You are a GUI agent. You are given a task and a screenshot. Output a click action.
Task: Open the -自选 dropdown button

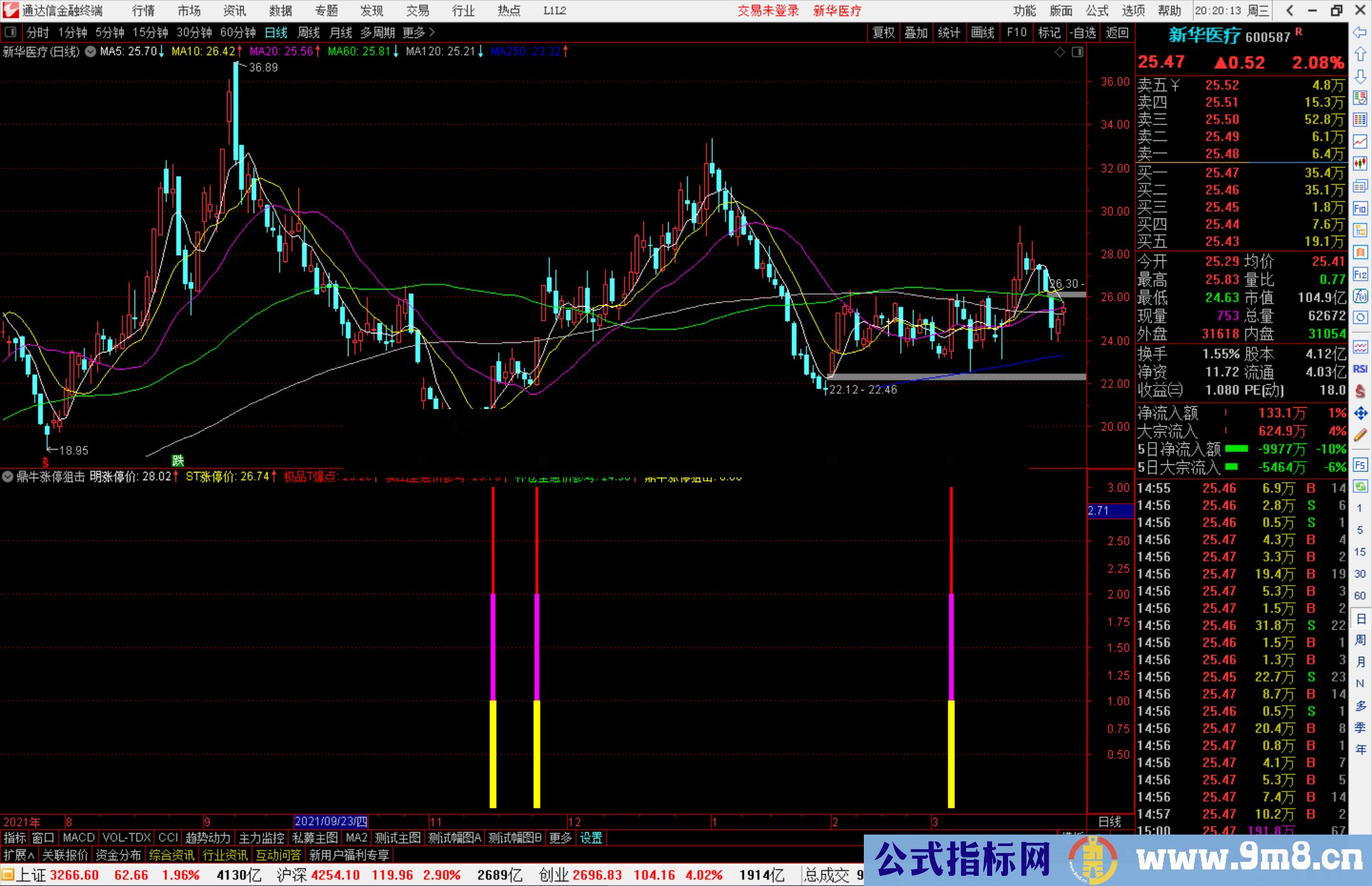1083,32
